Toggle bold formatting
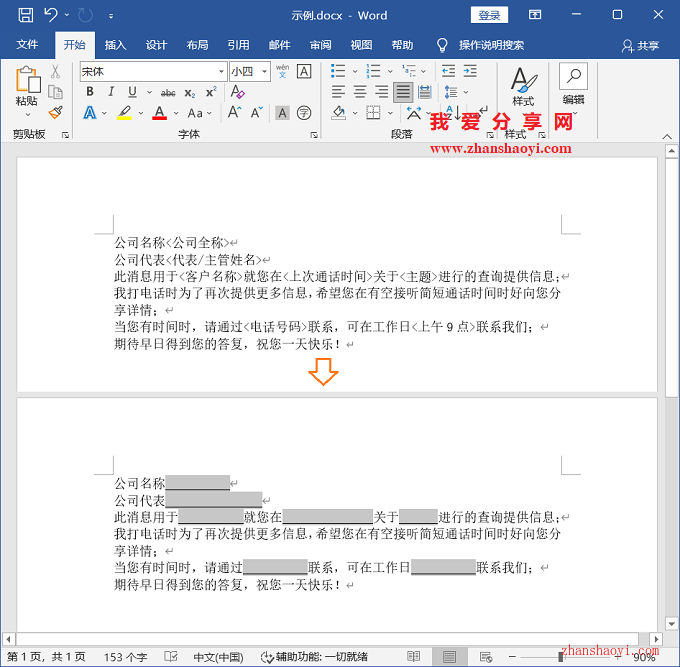This screenshot has width=680, height=667. click(90, 92)
